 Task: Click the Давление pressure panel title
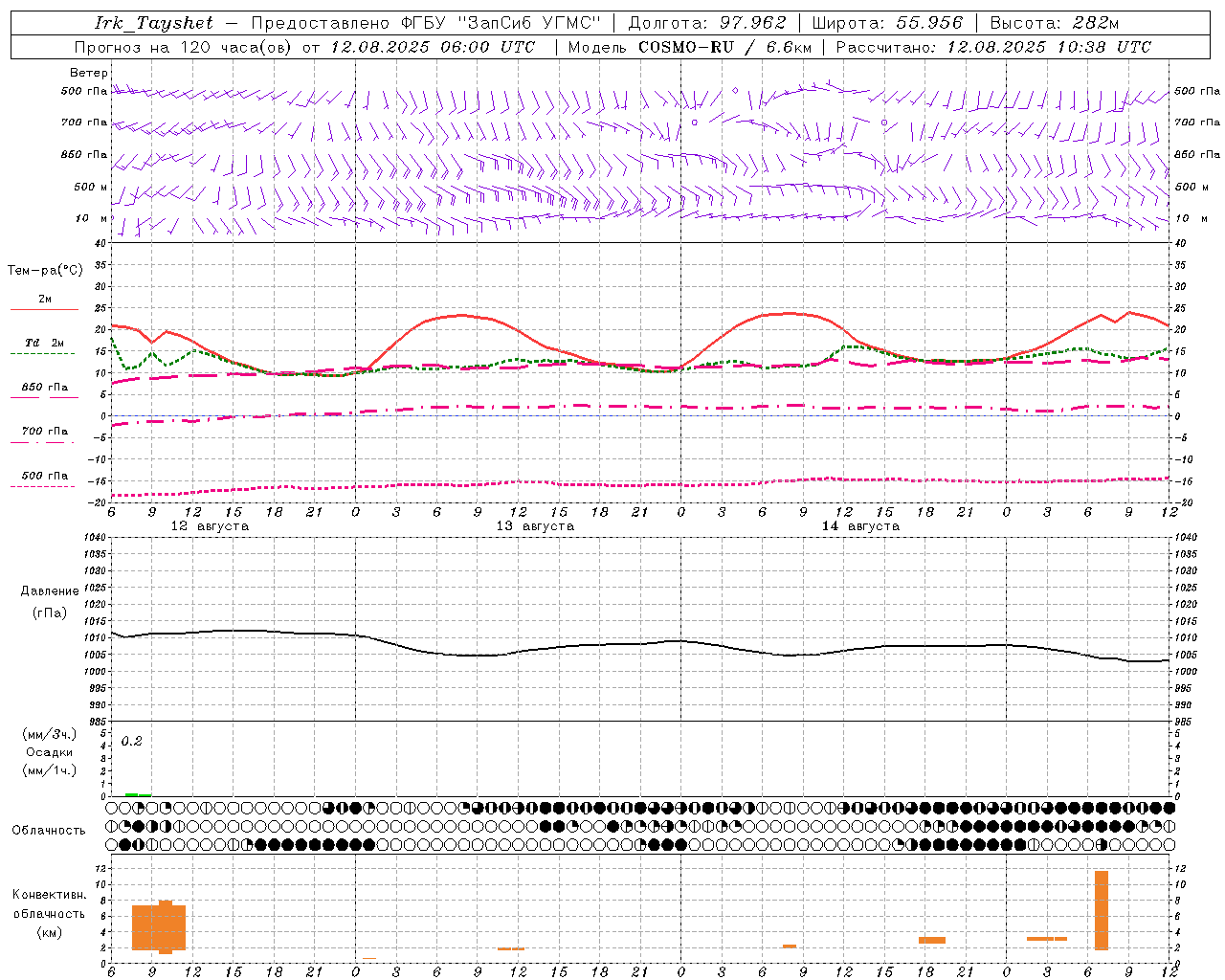50,591
